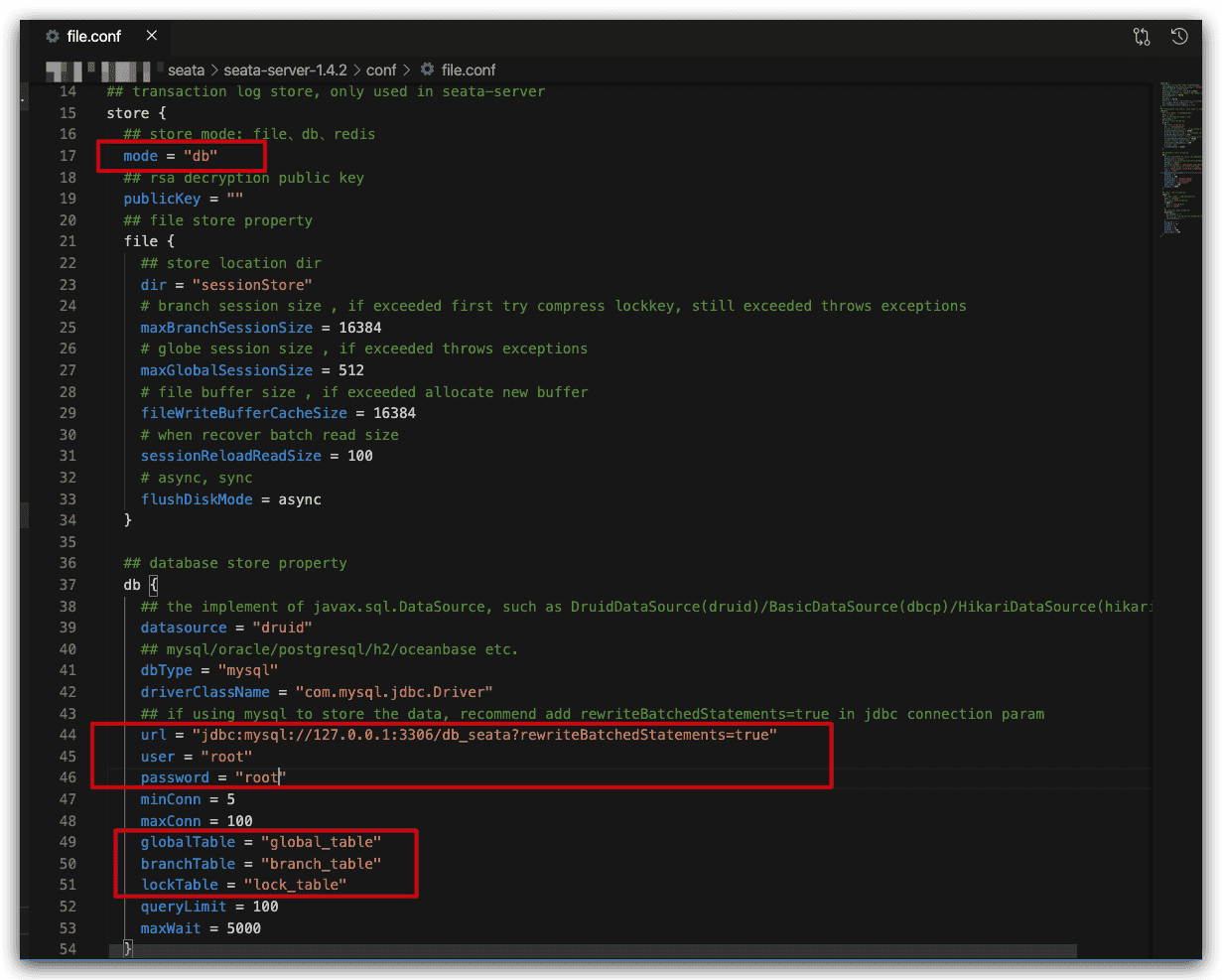Click line number 17 in the gutter

coord(68,156)
